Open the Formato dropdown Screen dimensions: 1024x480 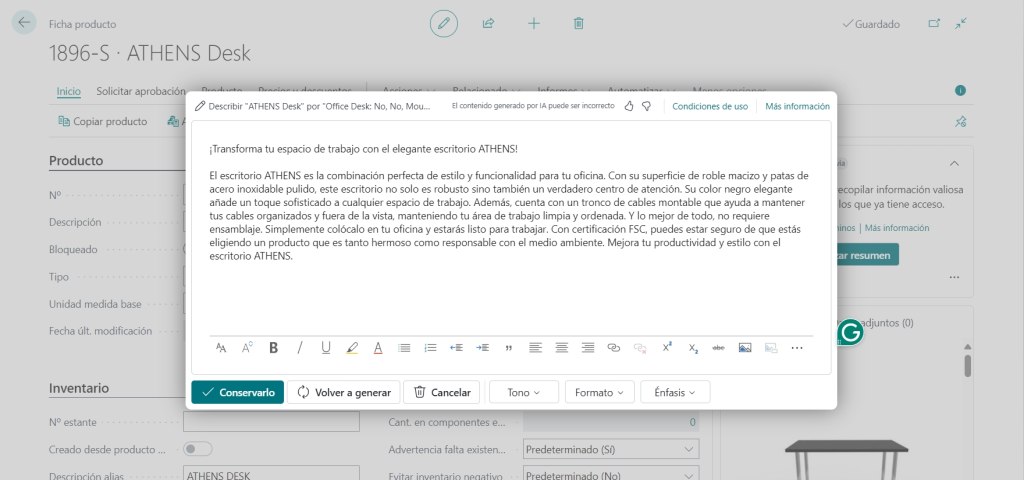click(600, 392)
